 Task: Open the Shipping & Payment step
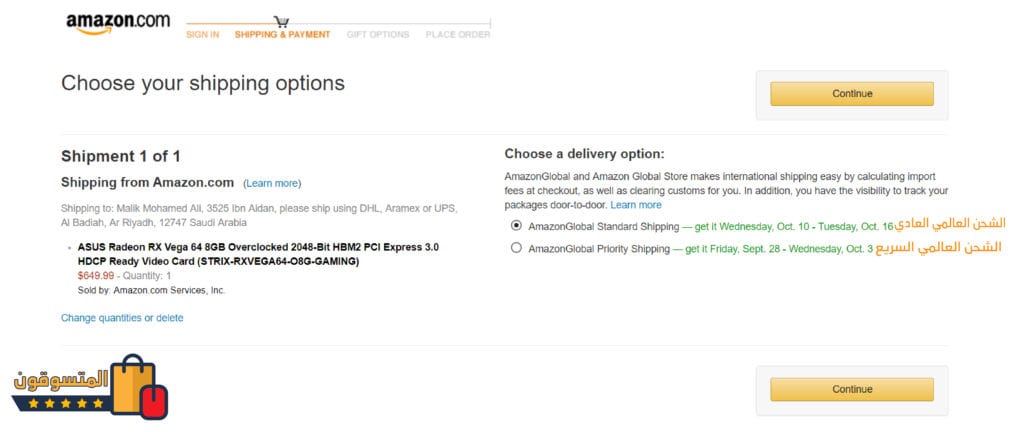click(x=282, y=35)
